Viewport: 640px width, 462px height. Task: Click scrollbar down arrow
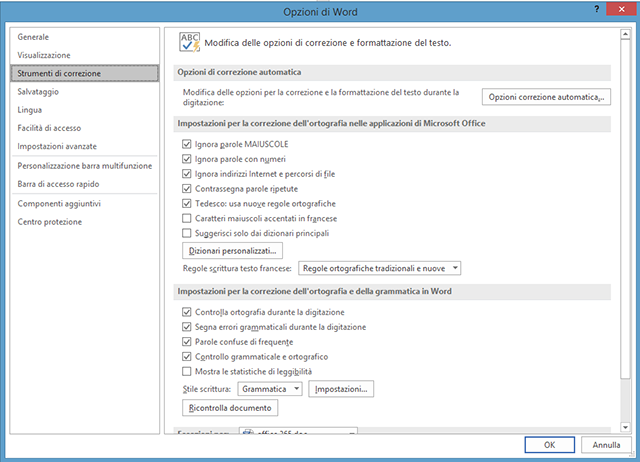point(625,427)
